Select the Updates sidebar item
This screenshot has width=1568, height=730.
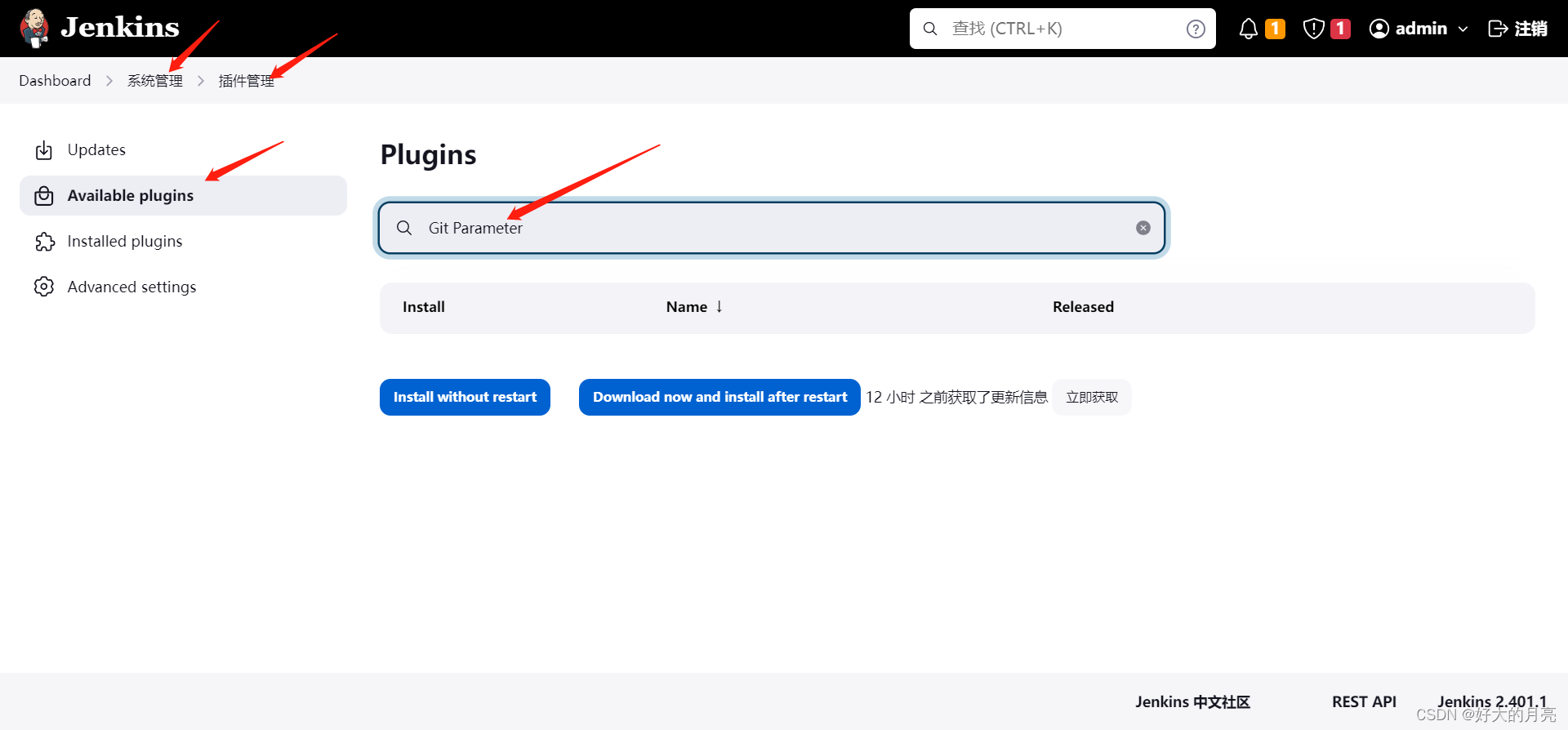[183, 149]
